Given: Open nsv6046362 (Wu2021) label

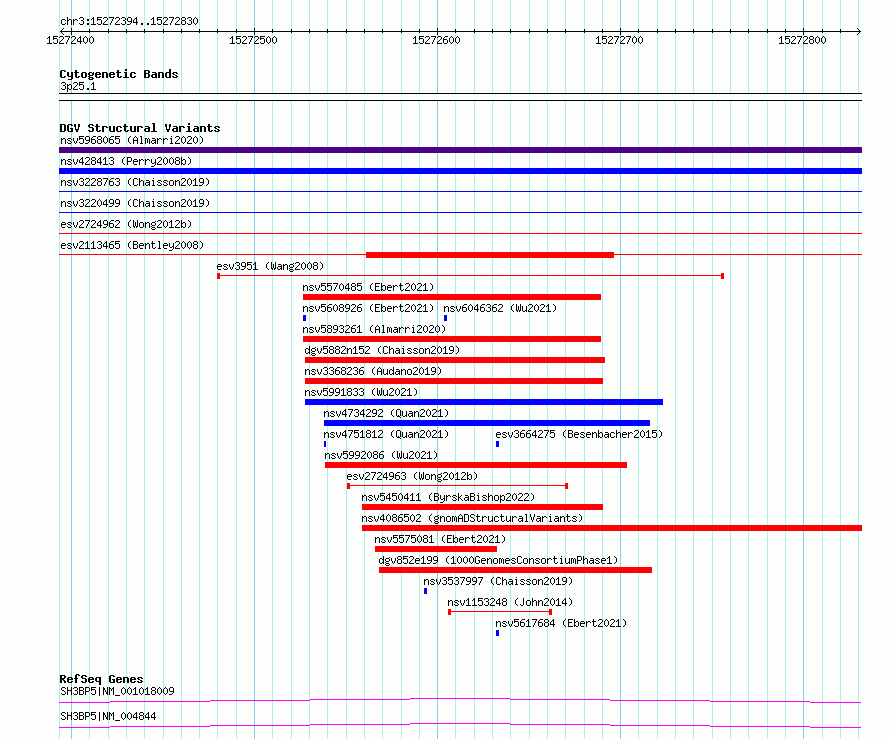Looking at the screenshot, I should click(x=500, y=308).
